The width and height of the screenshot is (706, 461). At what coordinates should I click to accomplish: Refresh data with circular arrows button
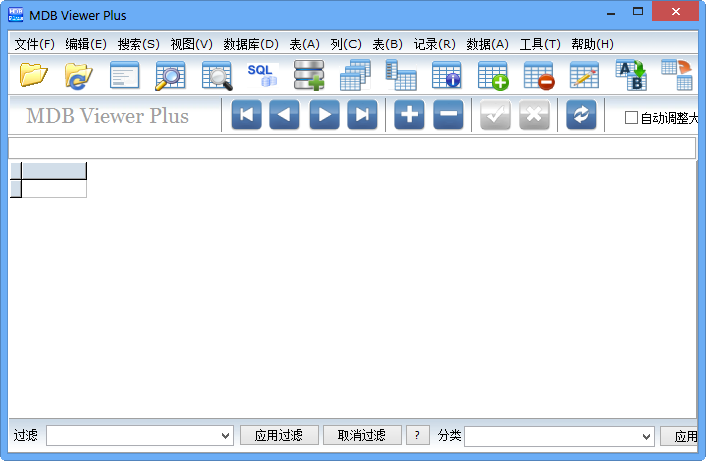(x=581, y=115)
